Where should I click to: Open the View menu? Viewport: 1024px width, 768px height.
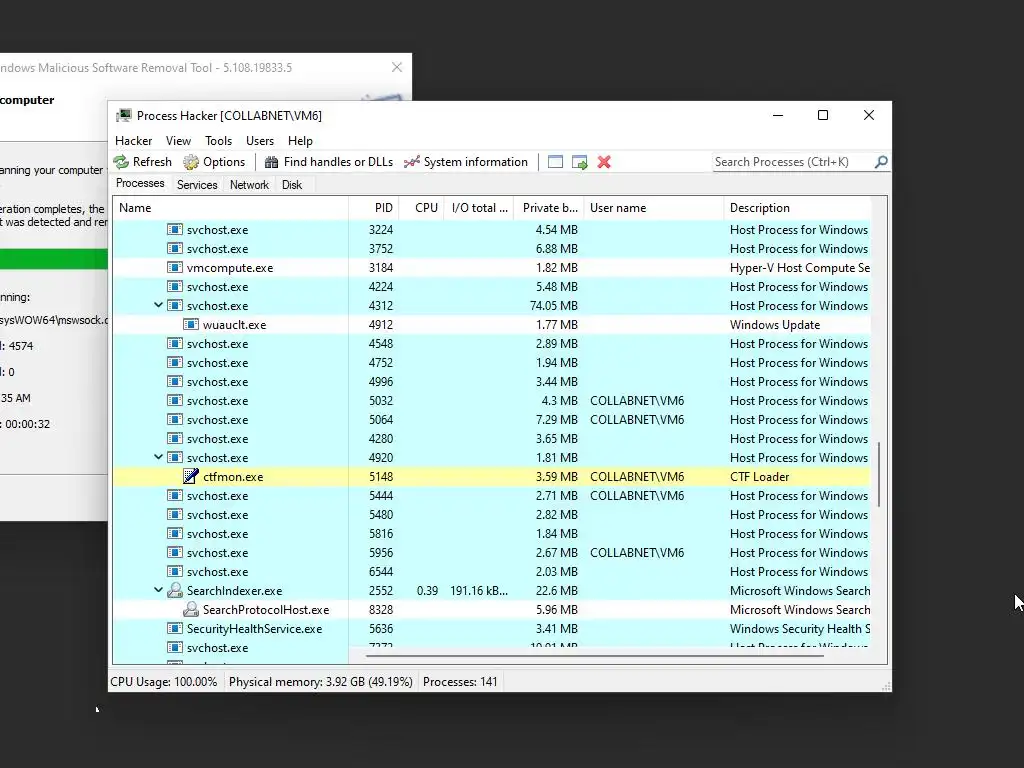tap(178, 140)
